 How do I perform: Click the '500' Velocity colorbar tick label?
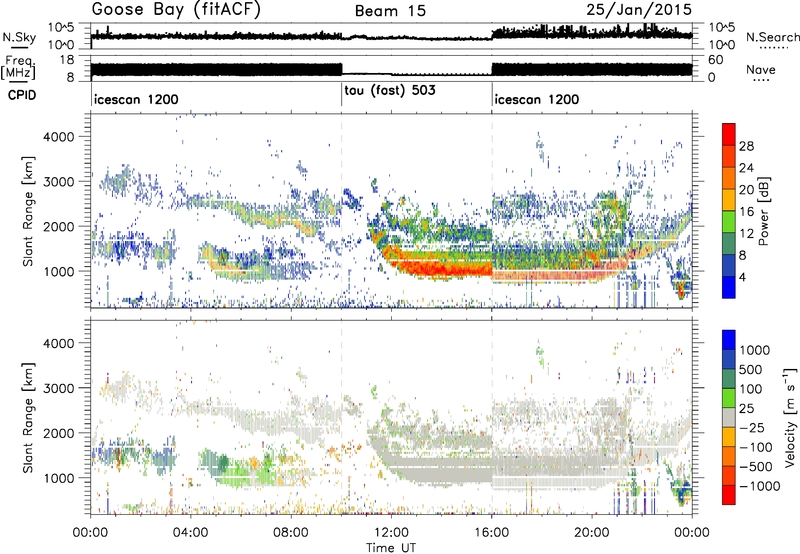(750, 369)
